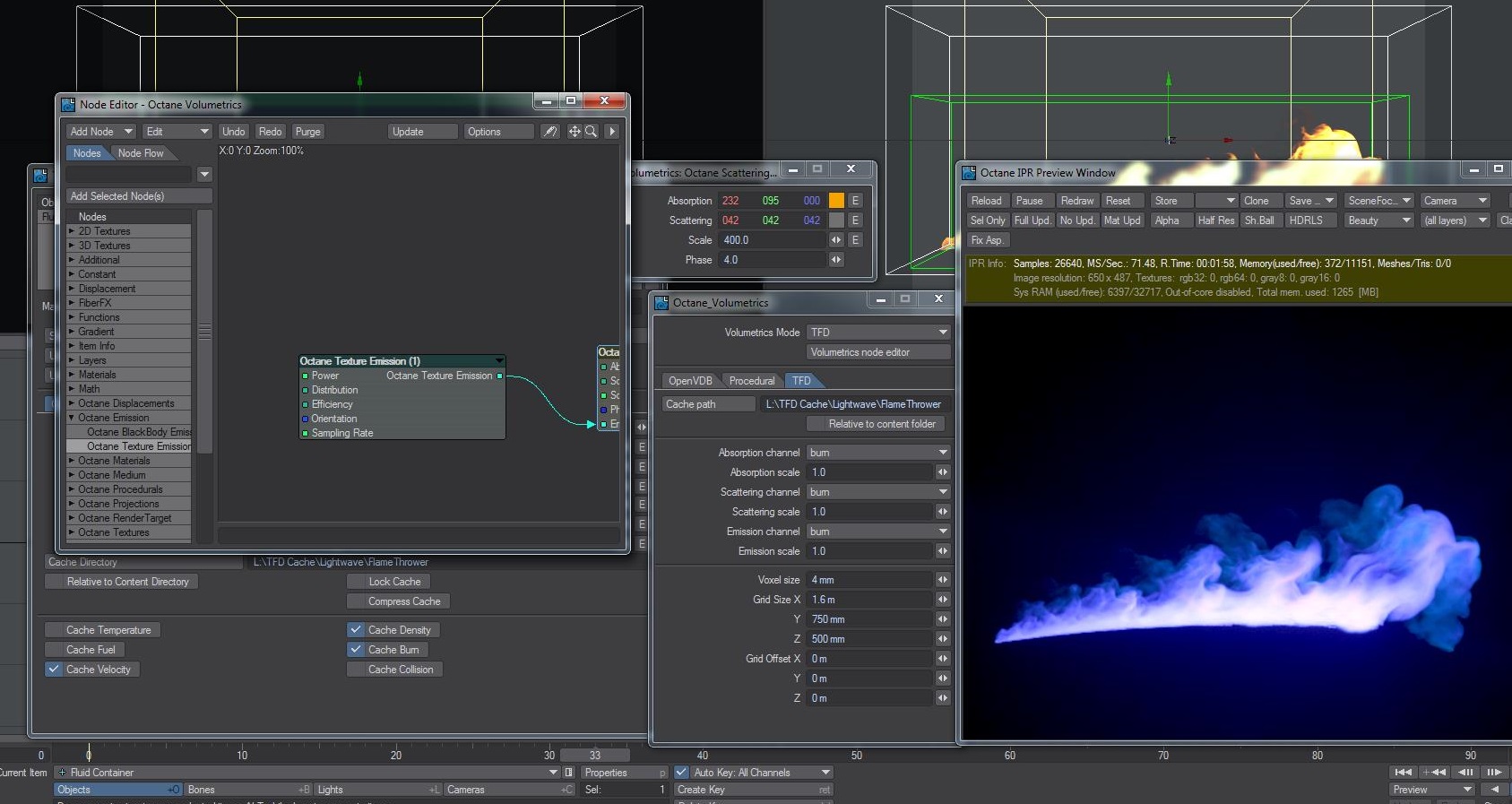The height and width of the screenshot is (804, 1512).
Task: Open the Beauty render pass dropdown
Action: 1378,220
